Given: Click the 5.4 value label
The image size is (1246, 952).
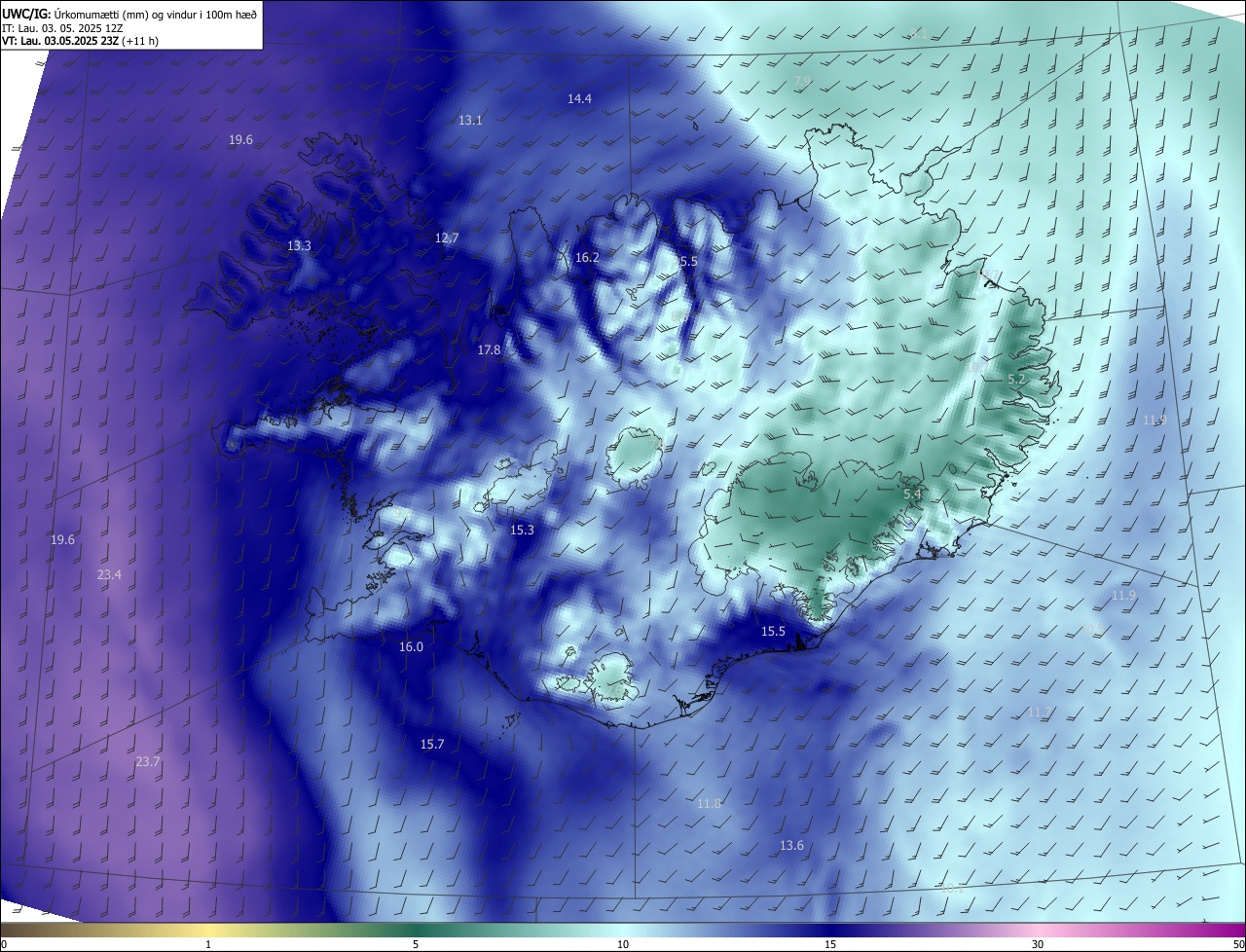Looking at the screenshot, I should (912, 494).
